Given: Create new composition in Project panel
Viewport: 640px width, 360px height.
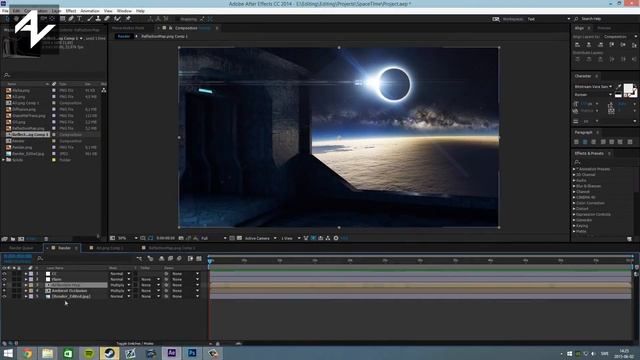Looking at the screenshot, I should click(x=21, y=239).
